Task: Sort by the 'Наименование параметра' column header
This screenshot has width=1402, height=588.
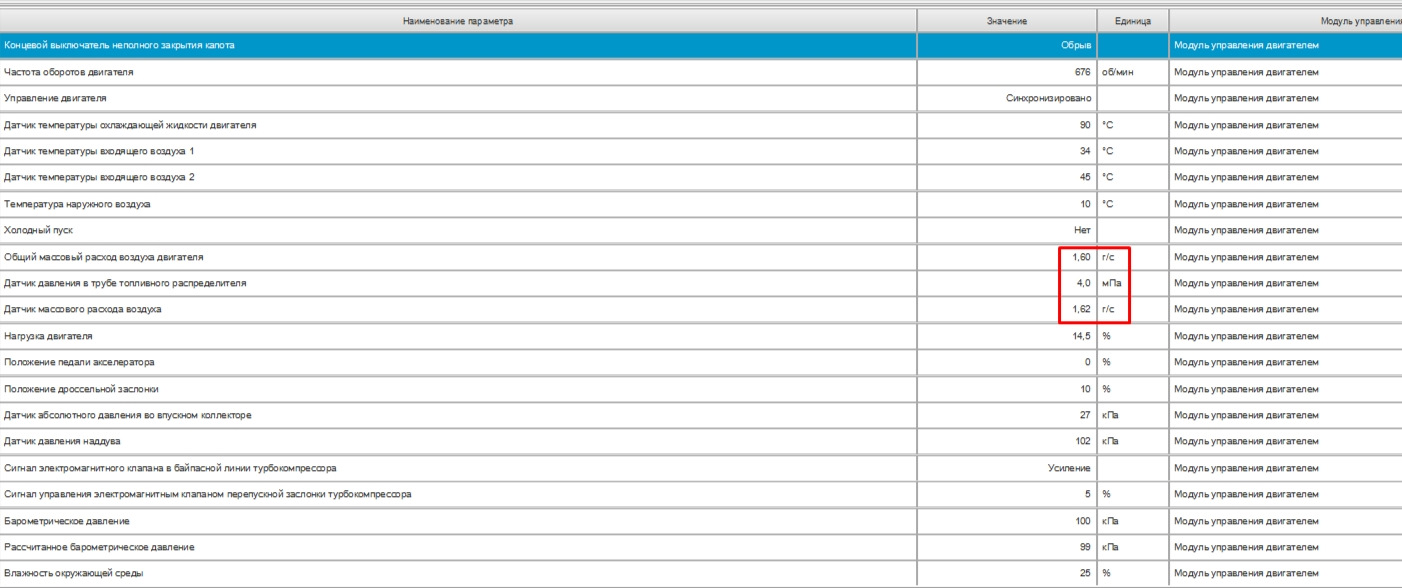Action: 457,21
